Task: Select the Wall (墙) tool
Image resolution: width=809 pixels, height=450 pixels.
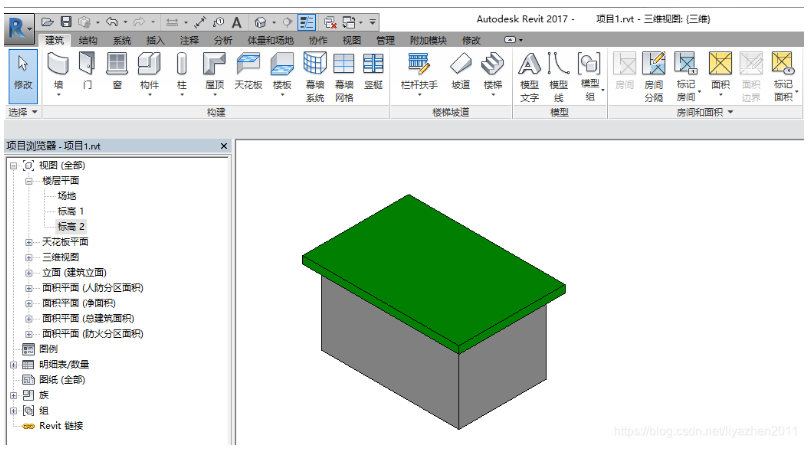Action: click(58, 73)
